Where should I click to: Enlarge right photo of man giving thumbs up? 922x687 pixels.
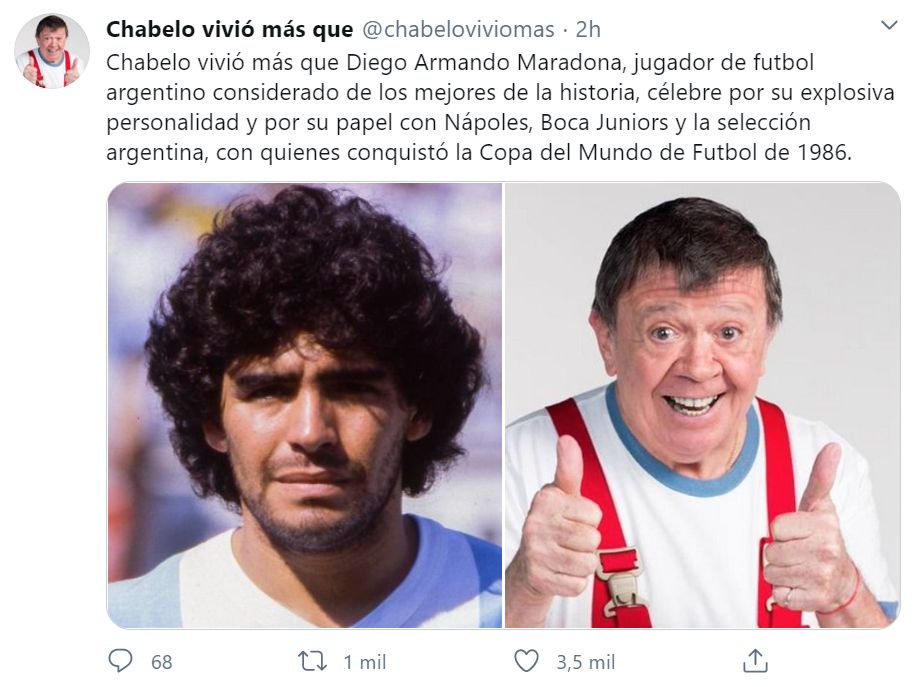[703, 405]
